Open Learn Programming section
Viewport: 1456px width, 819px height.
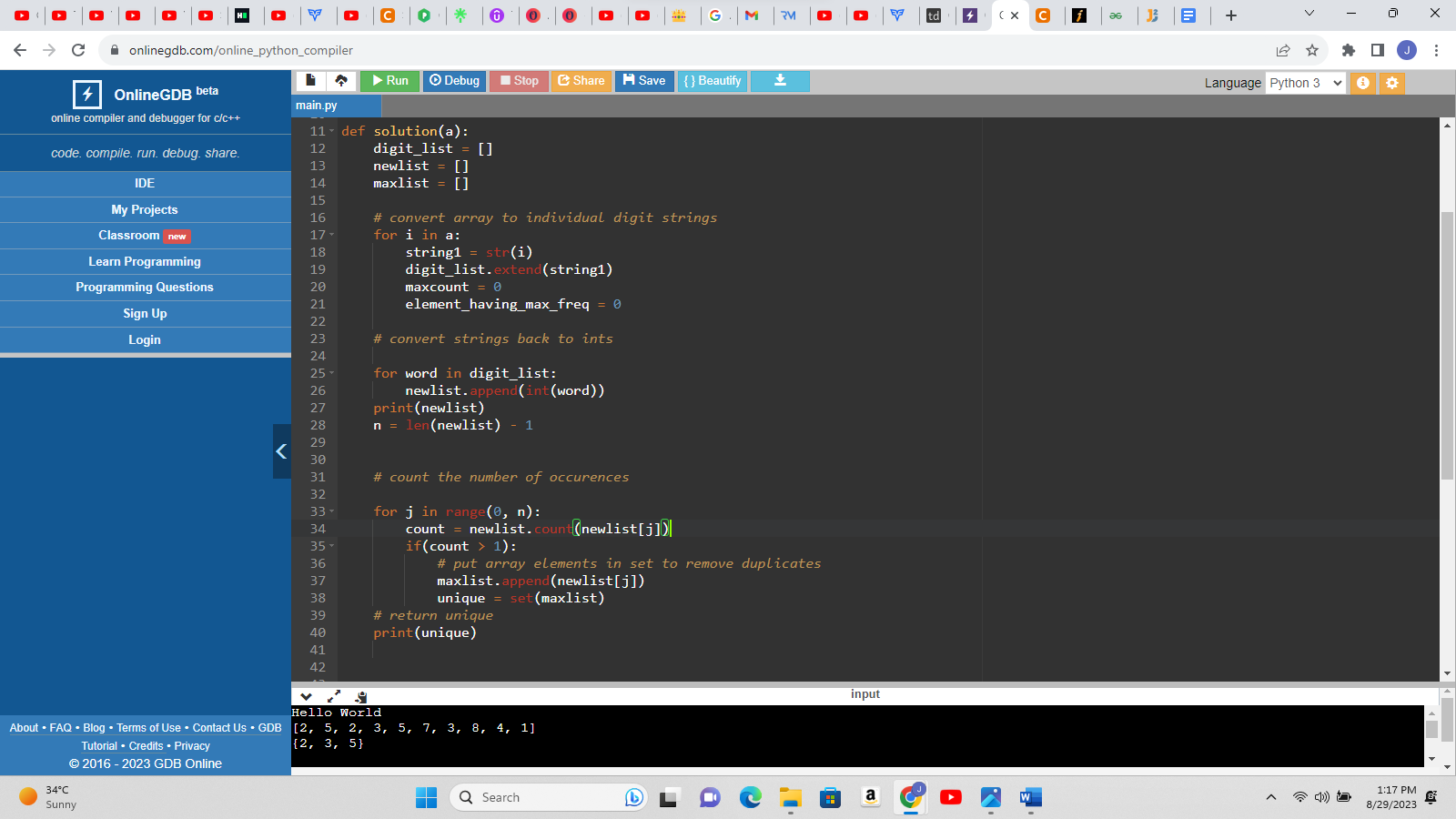pos(145,261)
